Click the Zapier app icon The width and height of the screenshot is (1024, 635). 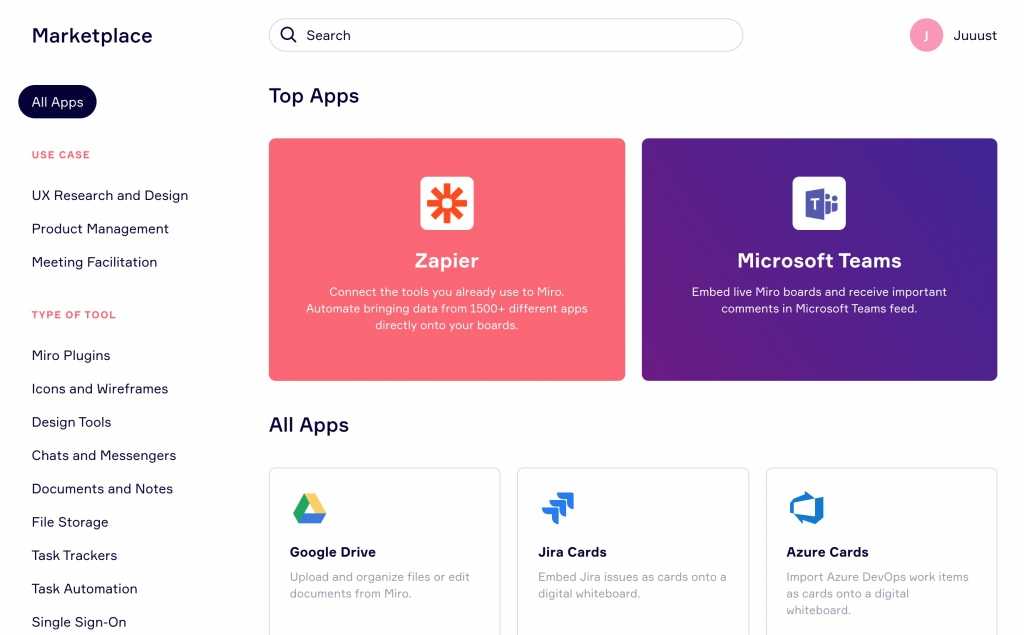pyautogui.click(x=447, y=203)
